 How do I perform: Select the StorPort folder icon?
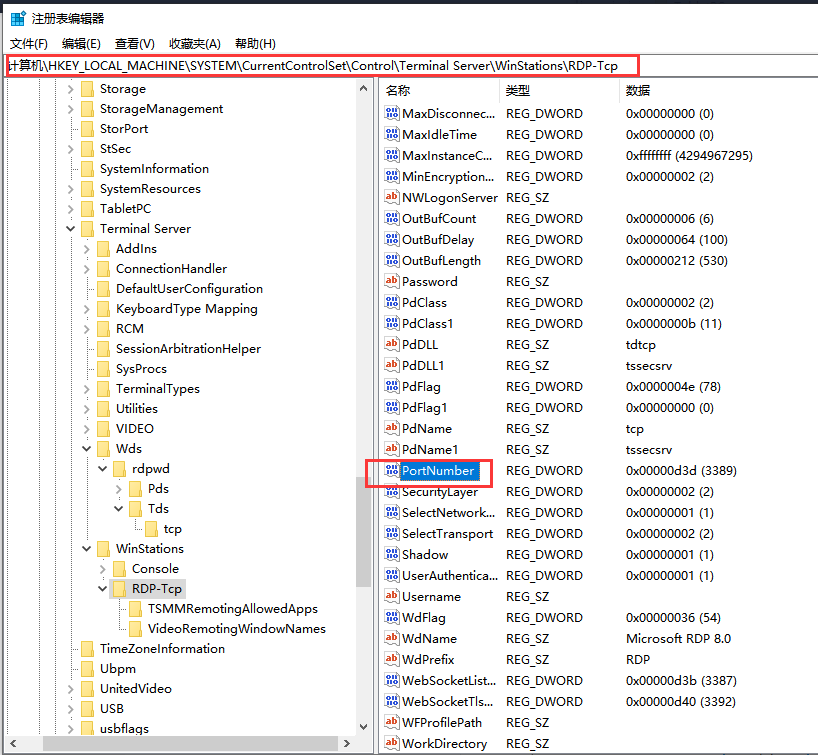tap(88, 129)
